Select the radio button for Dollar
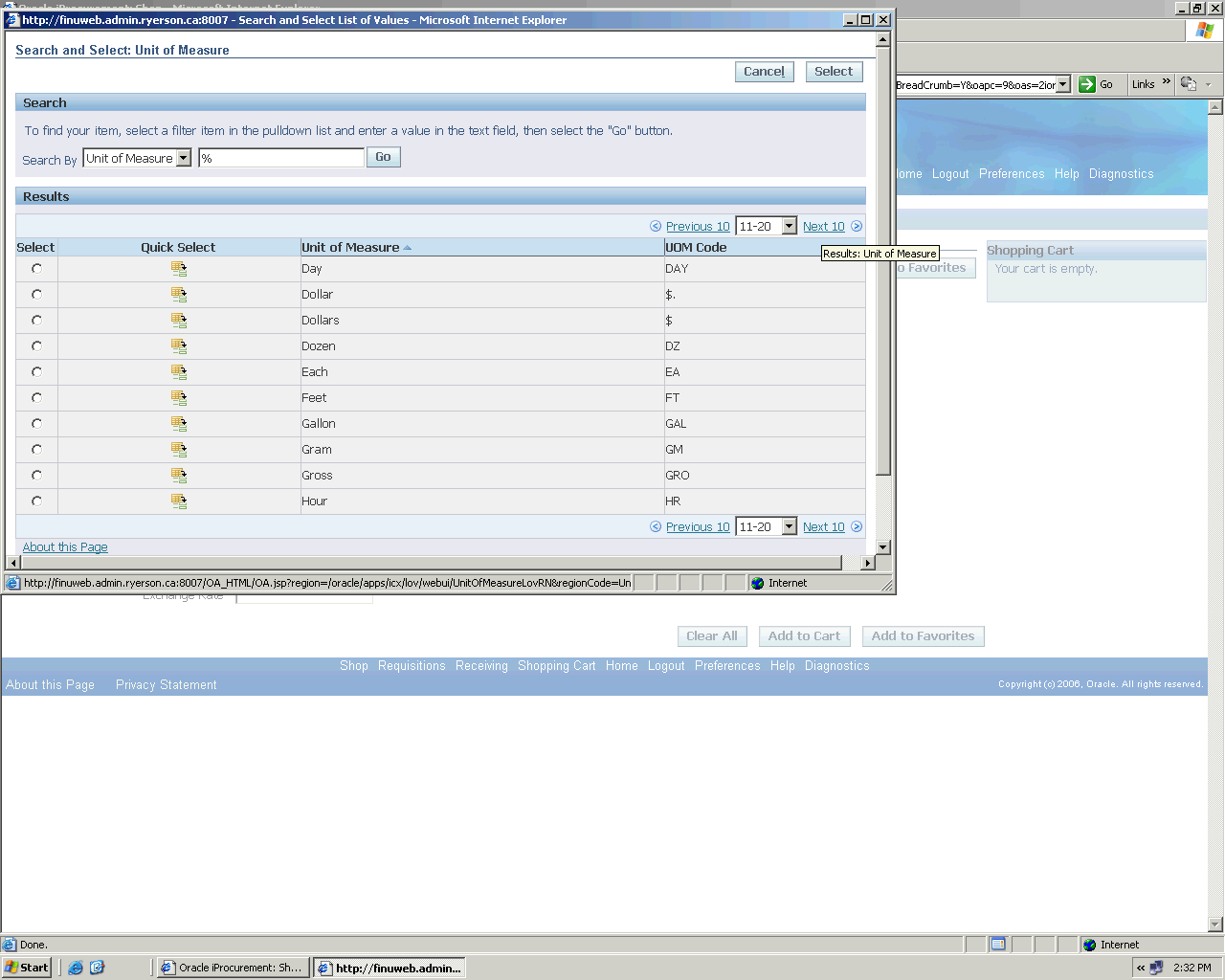1225x980 pixels. click(36, 295)
